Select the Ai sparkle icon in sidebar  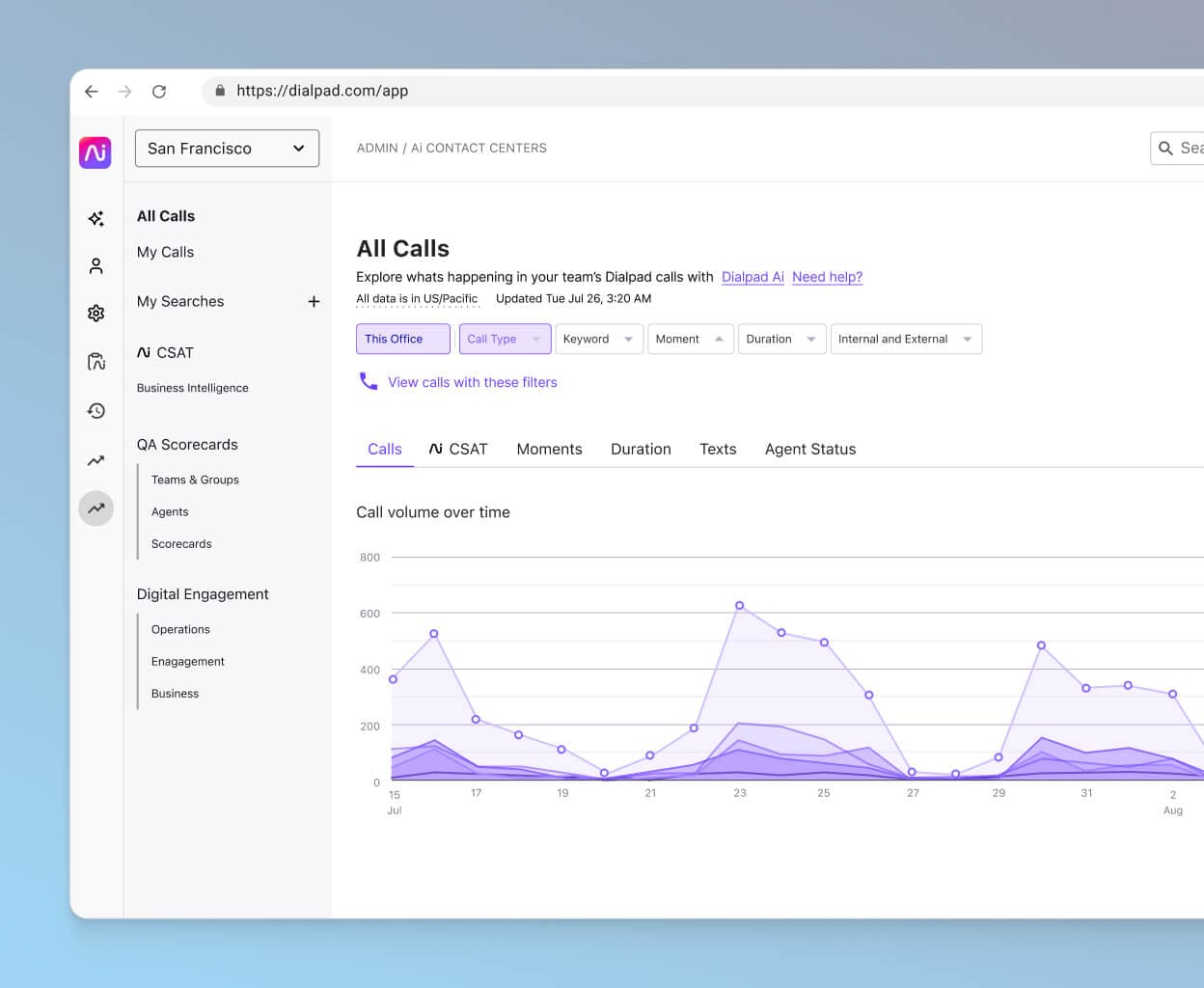click(96, 219)
